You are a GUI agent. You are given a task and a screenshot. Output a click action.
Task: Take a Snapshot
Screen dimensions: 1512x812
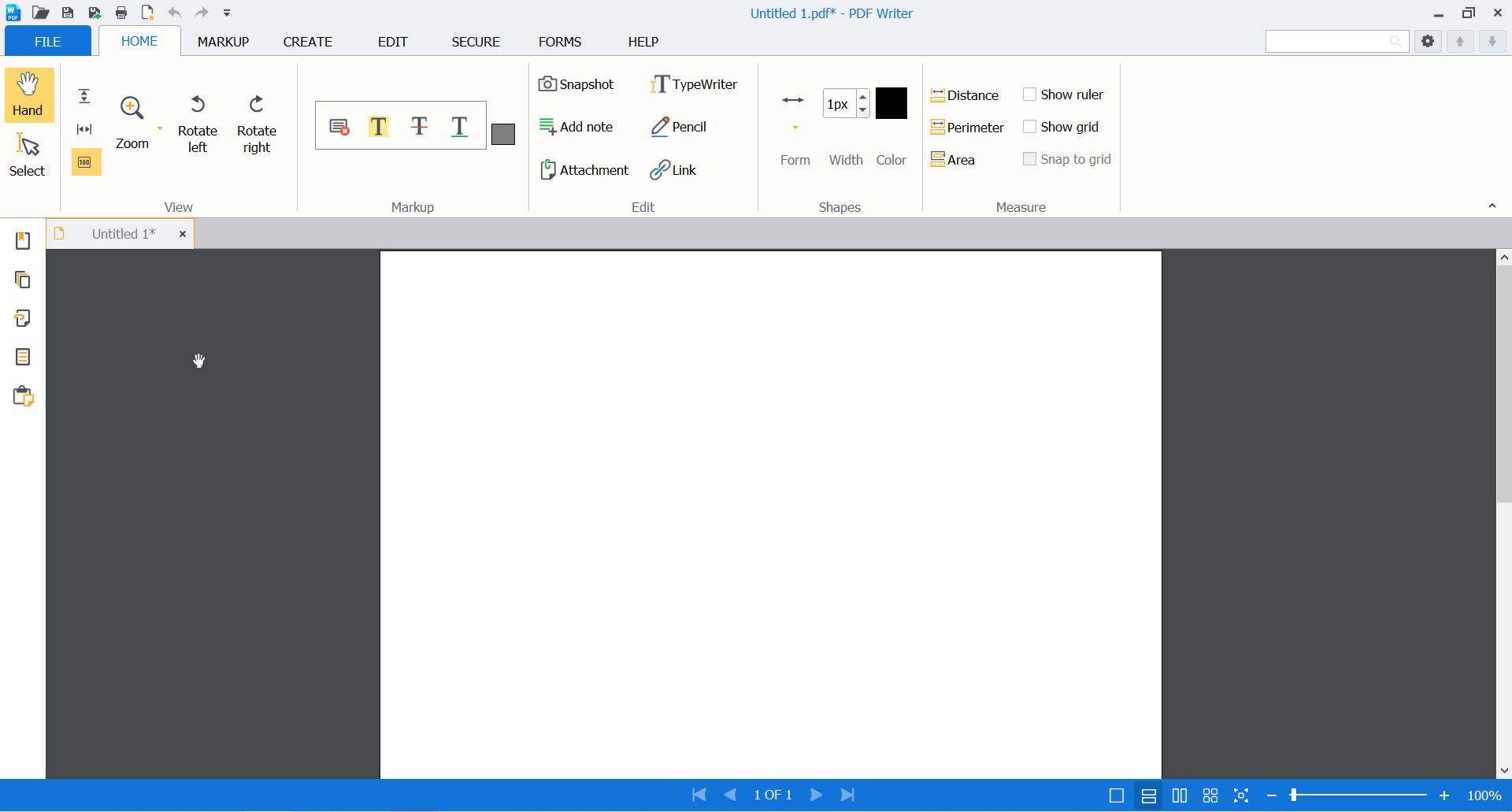(x=576, y=84)
